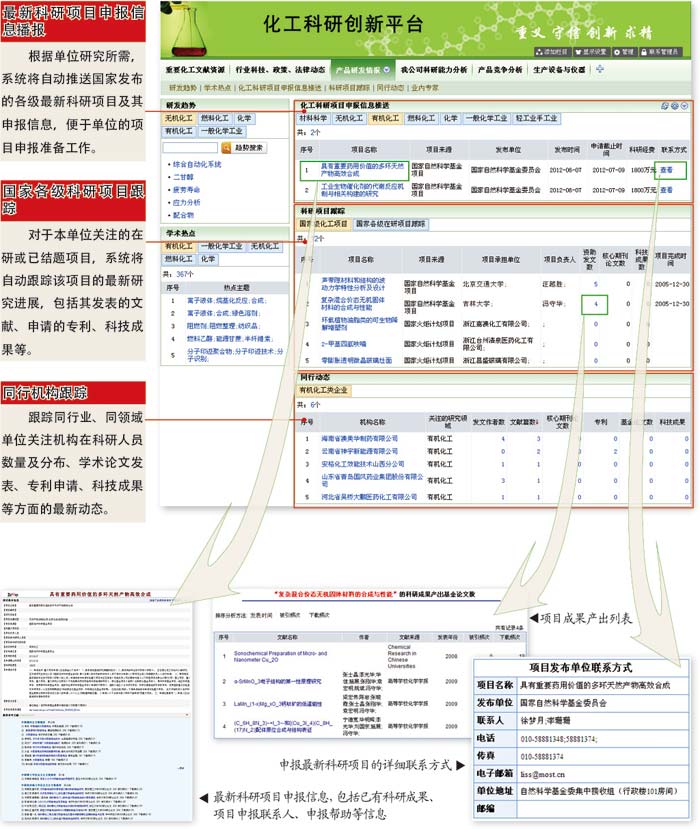Viewport: 700px width, 829px height.
Task: Select 无机化工 tag in 研发趋势 panel
Action: click(179, 118)
